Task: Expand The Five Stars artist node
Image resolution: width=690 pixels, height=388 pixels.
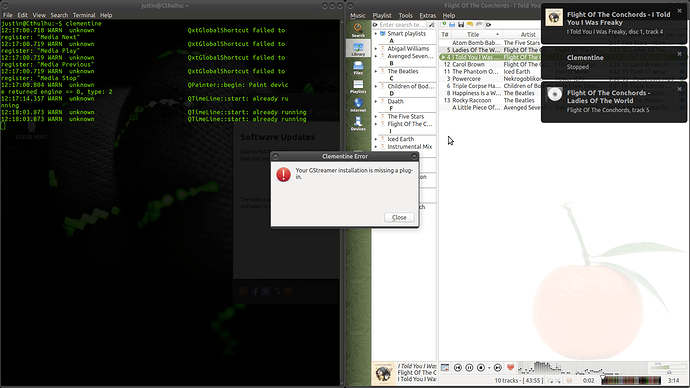Action: click(x=376, y=117)
